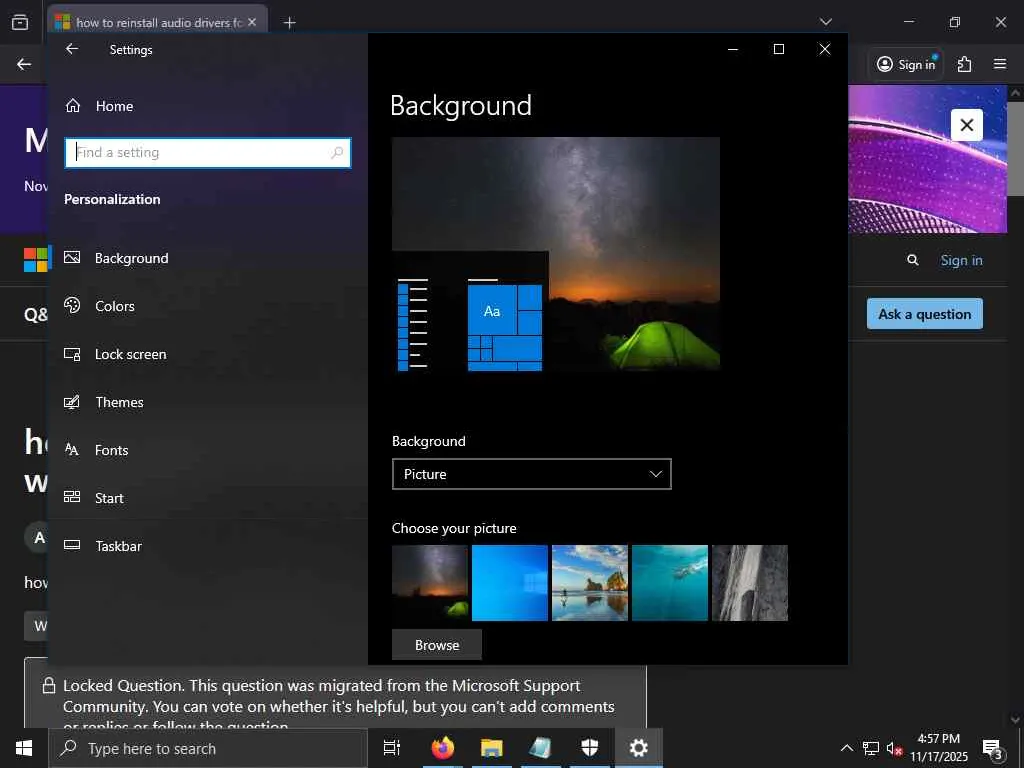Open Firefox from the taskbar
The height and width of the screenshot is (768, 1024).
pyautogui.click(x=443, y=748)
